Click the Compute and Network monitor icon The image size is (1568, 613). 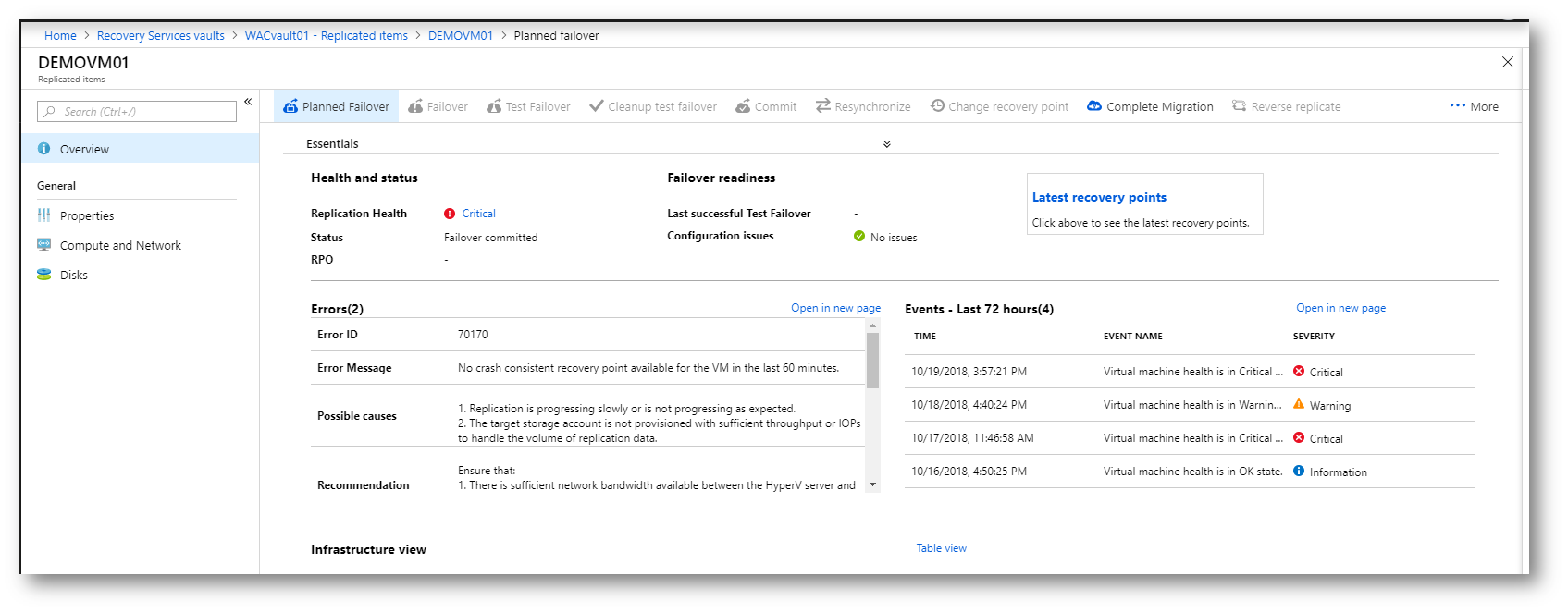tap(43, 245)
